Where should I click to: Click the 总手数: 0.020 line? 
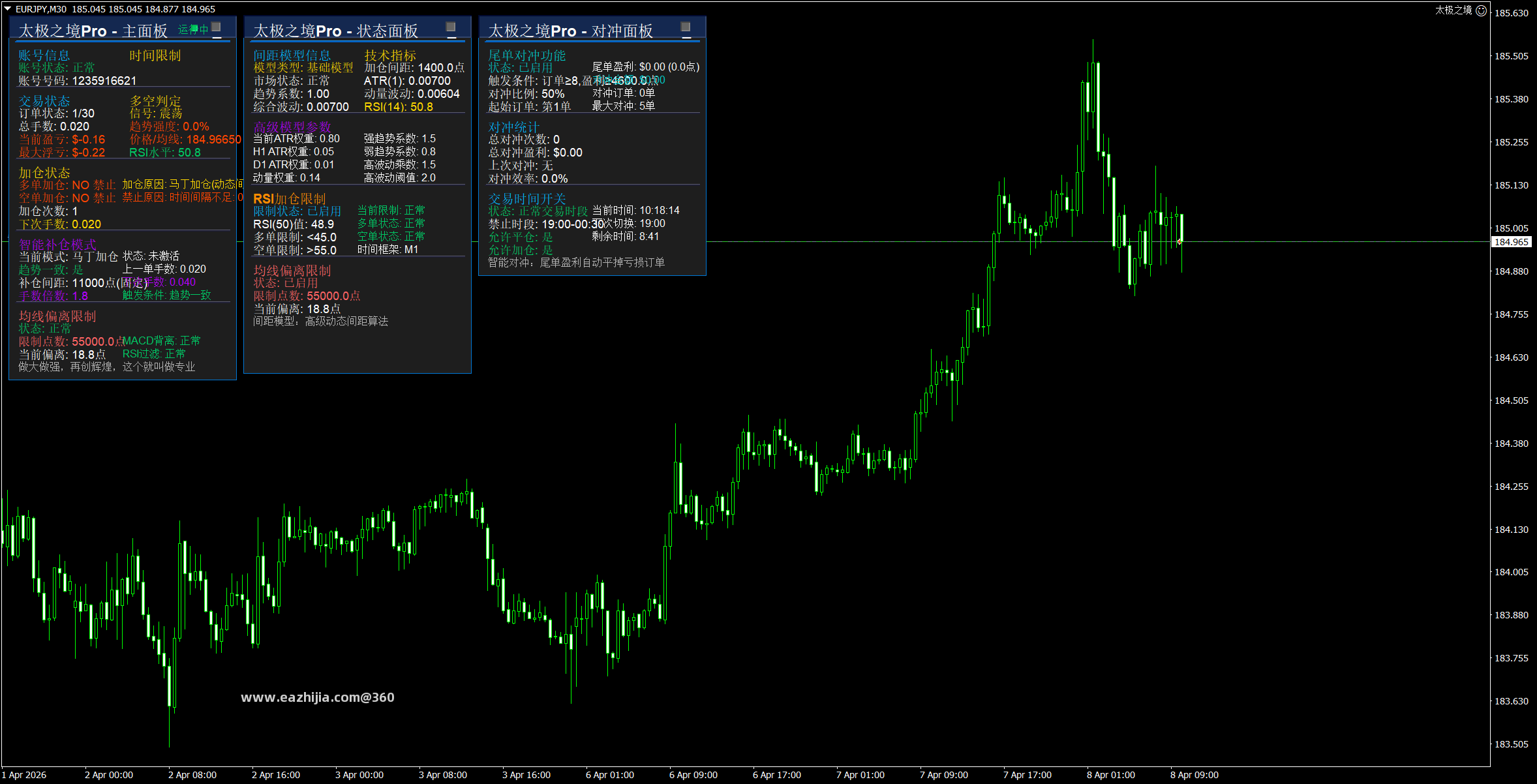point(54,127)
